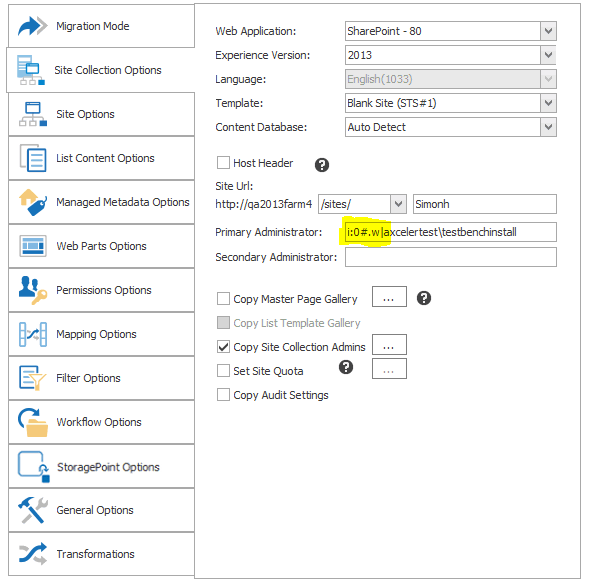Enable the Set Site Quota checkbox
Screen dimensions: 593x587
click(x=223, y=370)
